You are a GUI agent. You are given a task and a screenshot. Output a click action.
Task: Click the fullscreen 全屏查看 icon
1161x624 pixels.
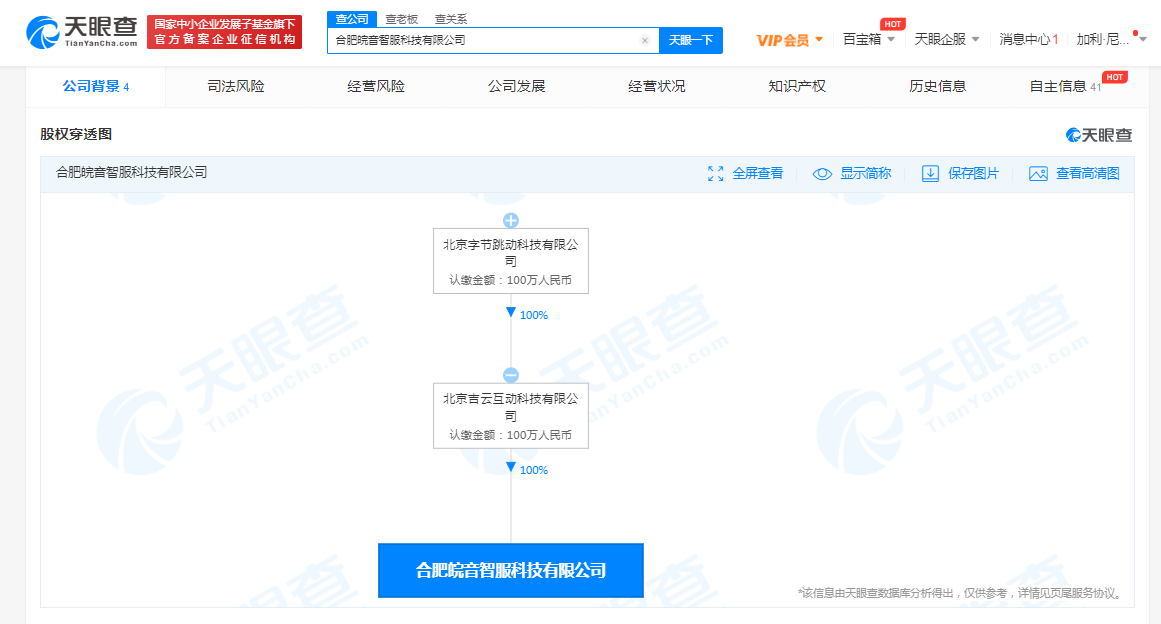pos(715,174)
